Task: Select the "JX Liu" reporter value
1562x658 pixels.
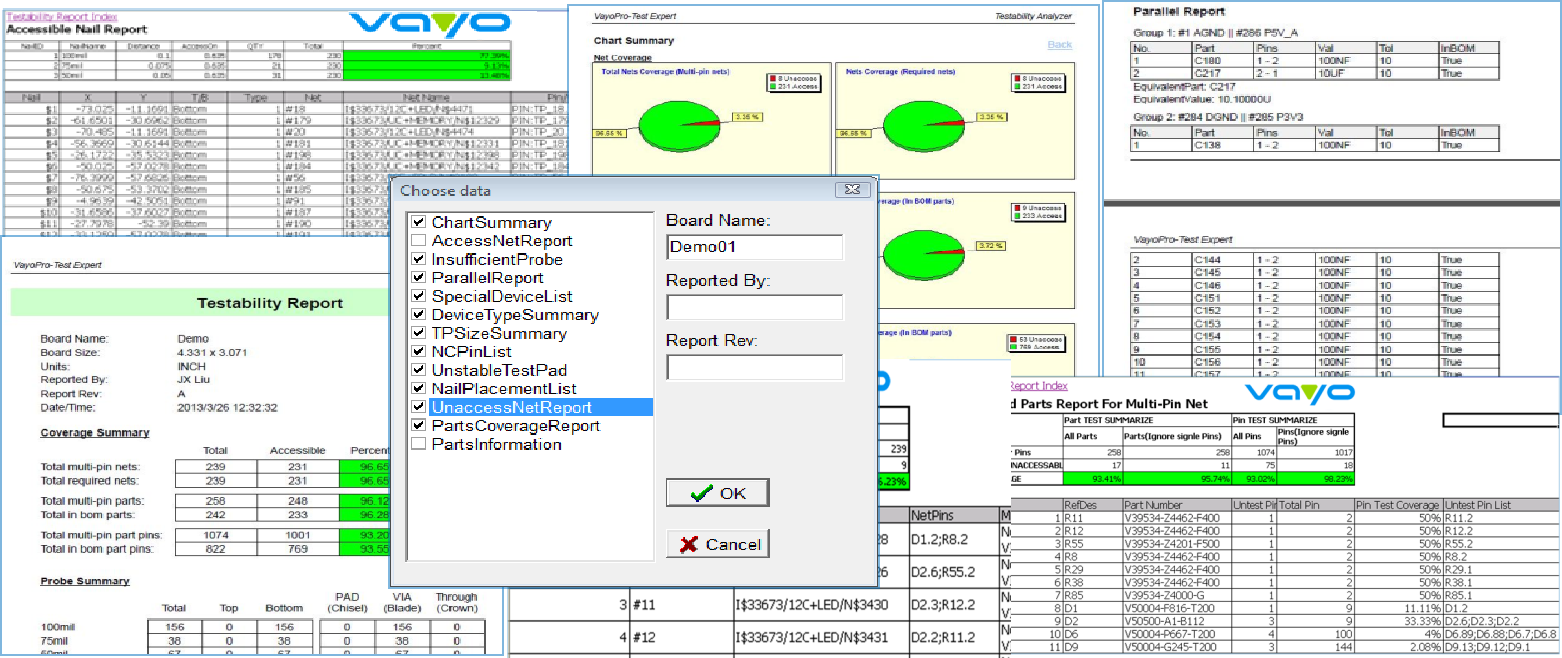Action: (193, 380)
